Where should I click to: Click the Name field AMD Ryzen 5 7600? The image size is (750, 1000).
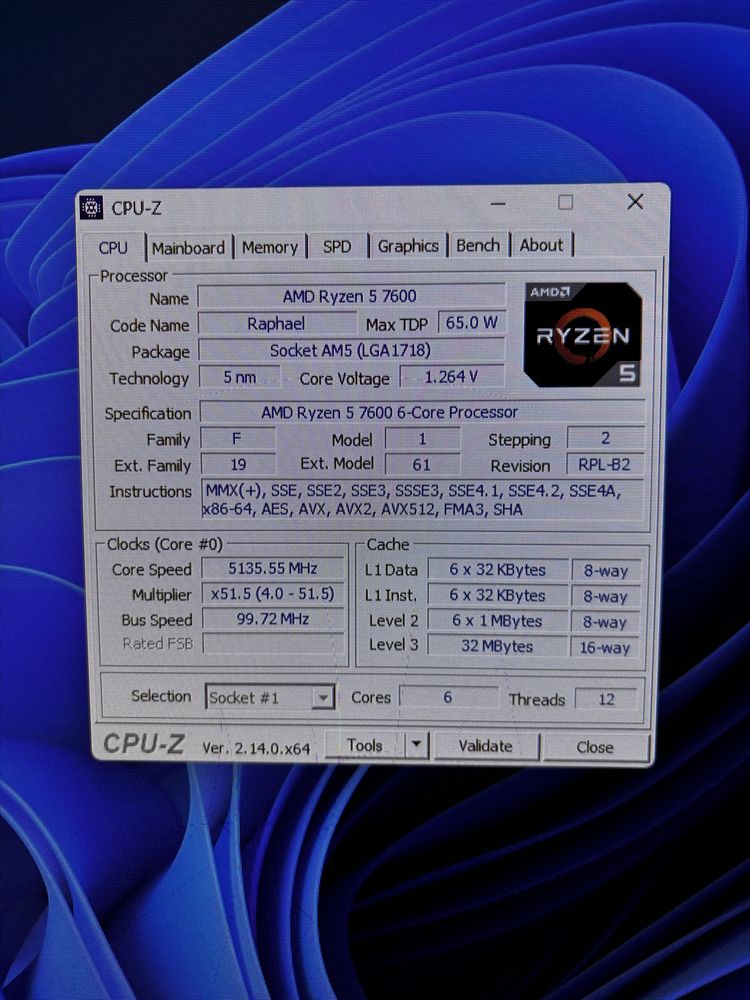coord(350,296)
